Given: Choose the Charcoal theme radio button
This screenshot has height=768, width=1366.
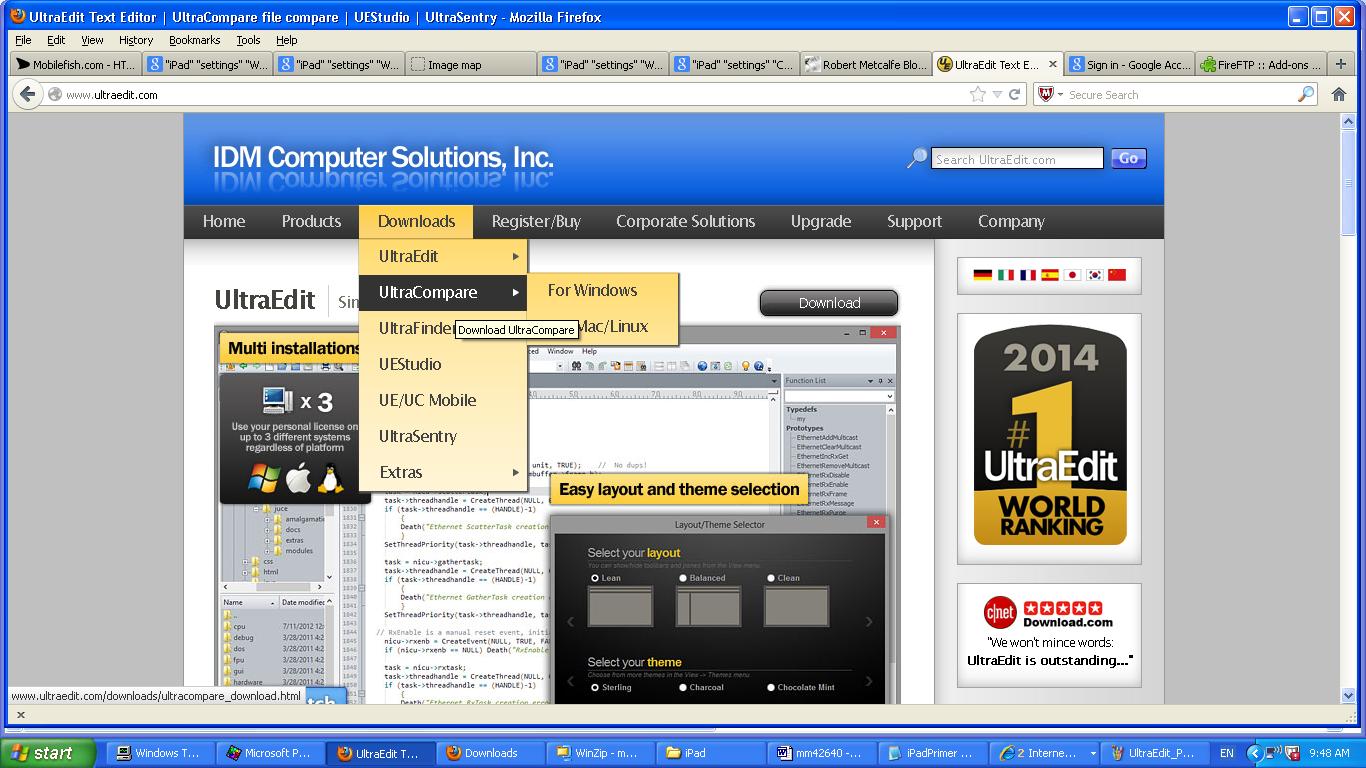Looking at the screenshot, I should pos(684,688).
